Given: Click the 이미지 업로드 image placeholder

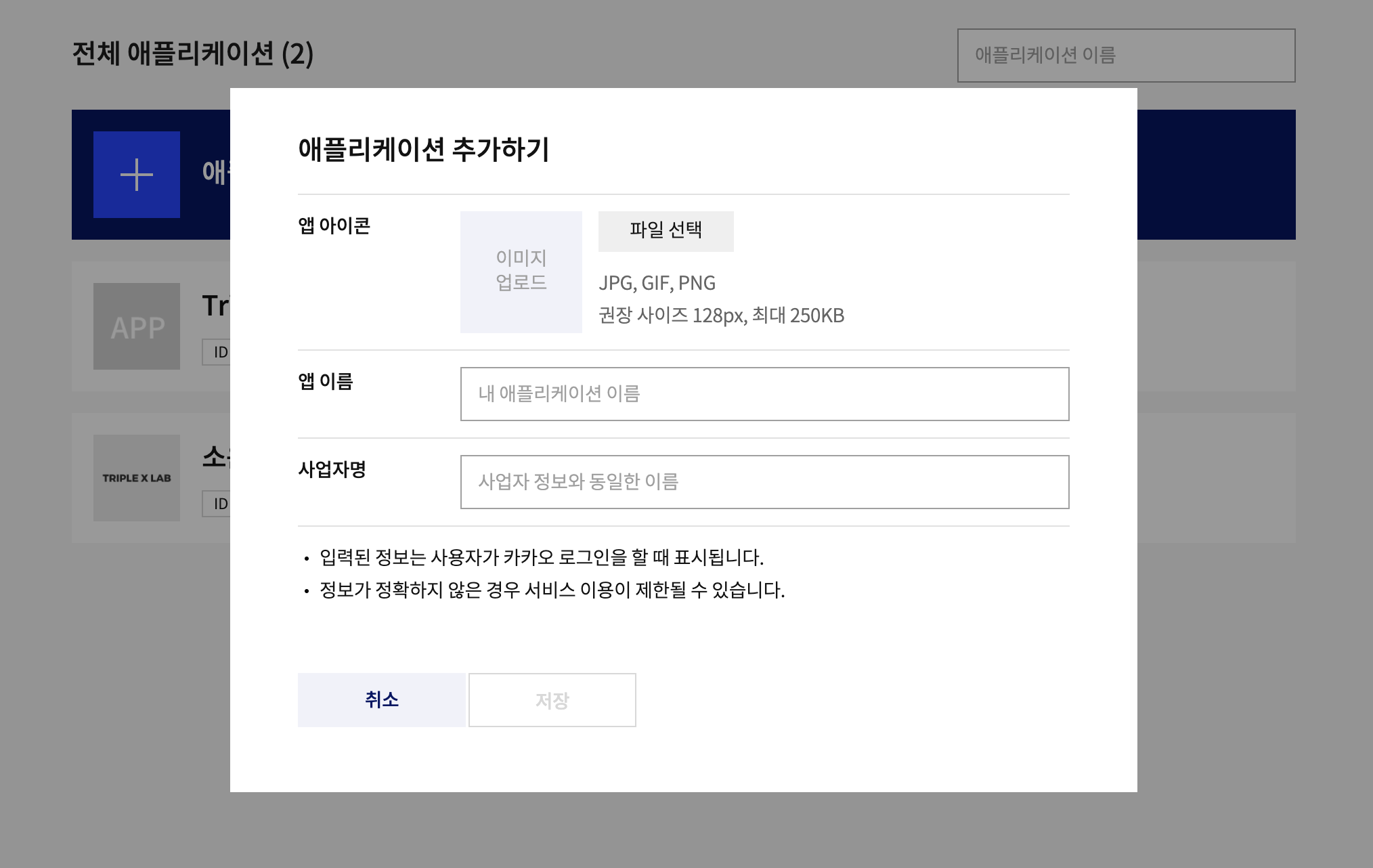Looking at the screenshot, I should (x=521, y=272).
